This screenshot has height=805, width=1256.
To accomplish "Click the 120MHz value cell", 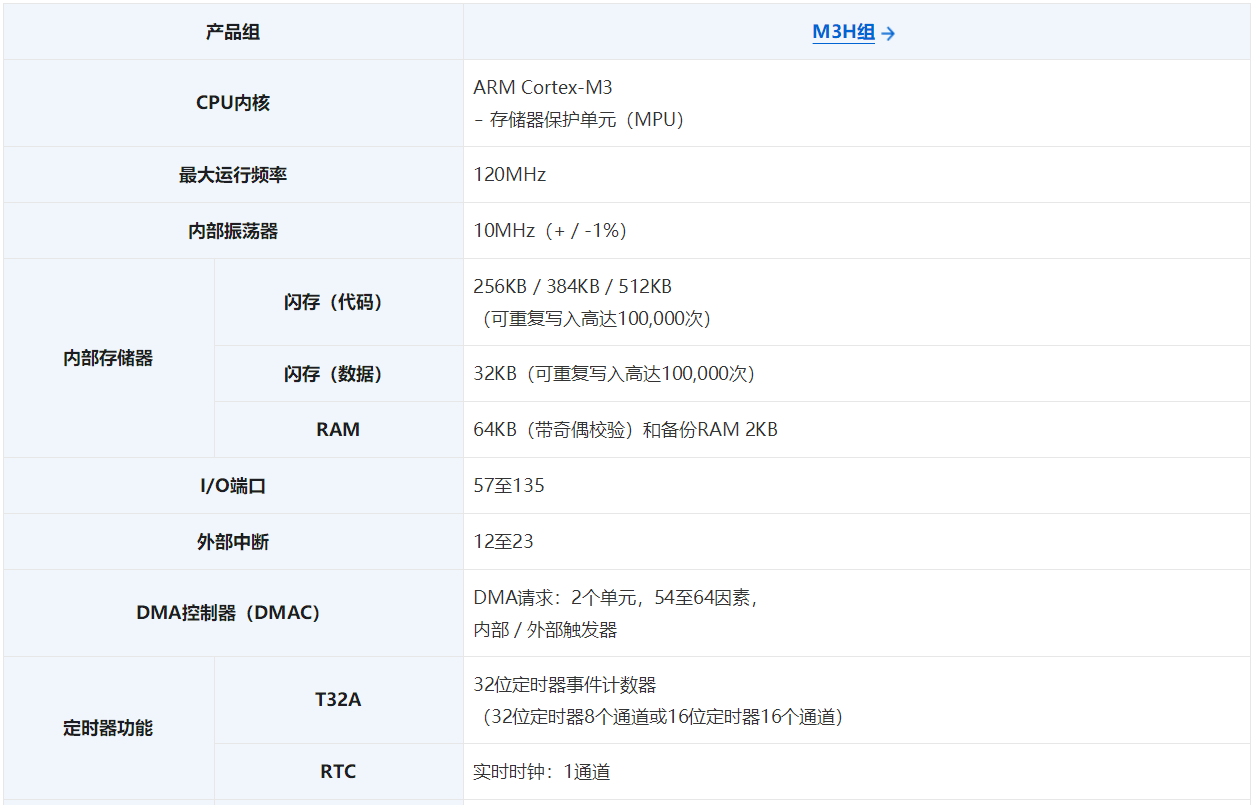I will pyautogui.click(x=510, y=175).
